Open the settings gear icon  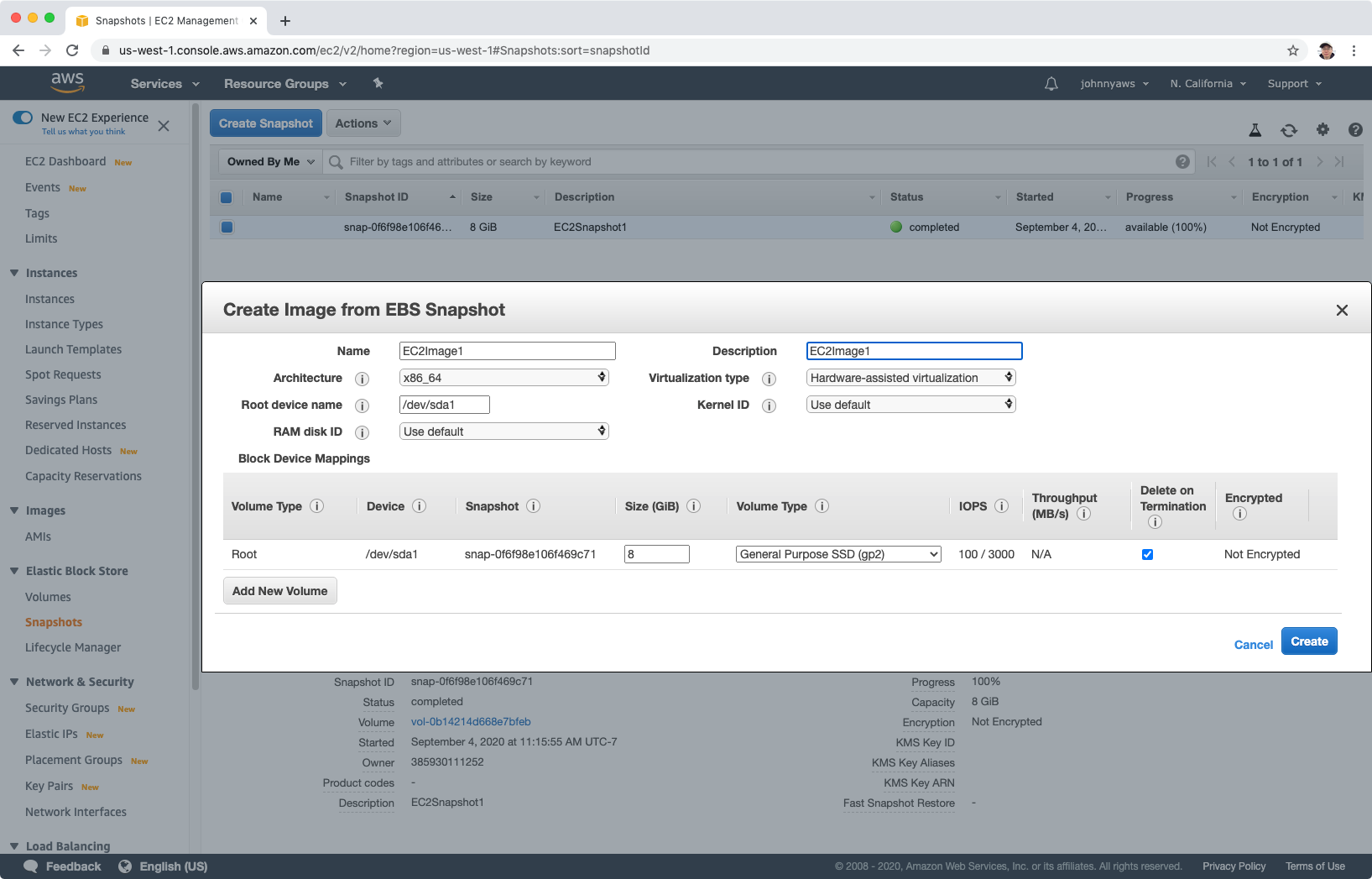(1322, 129)
